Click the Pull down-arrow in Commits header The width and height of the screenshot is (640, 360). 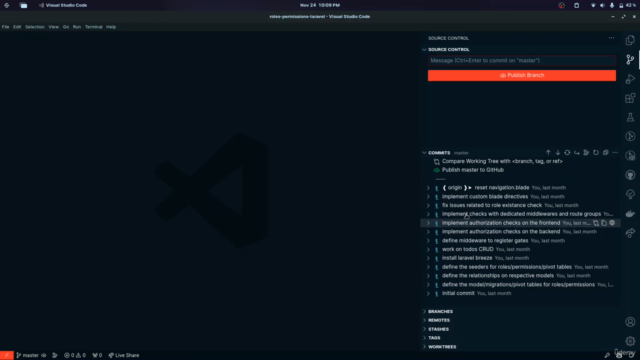558,153
